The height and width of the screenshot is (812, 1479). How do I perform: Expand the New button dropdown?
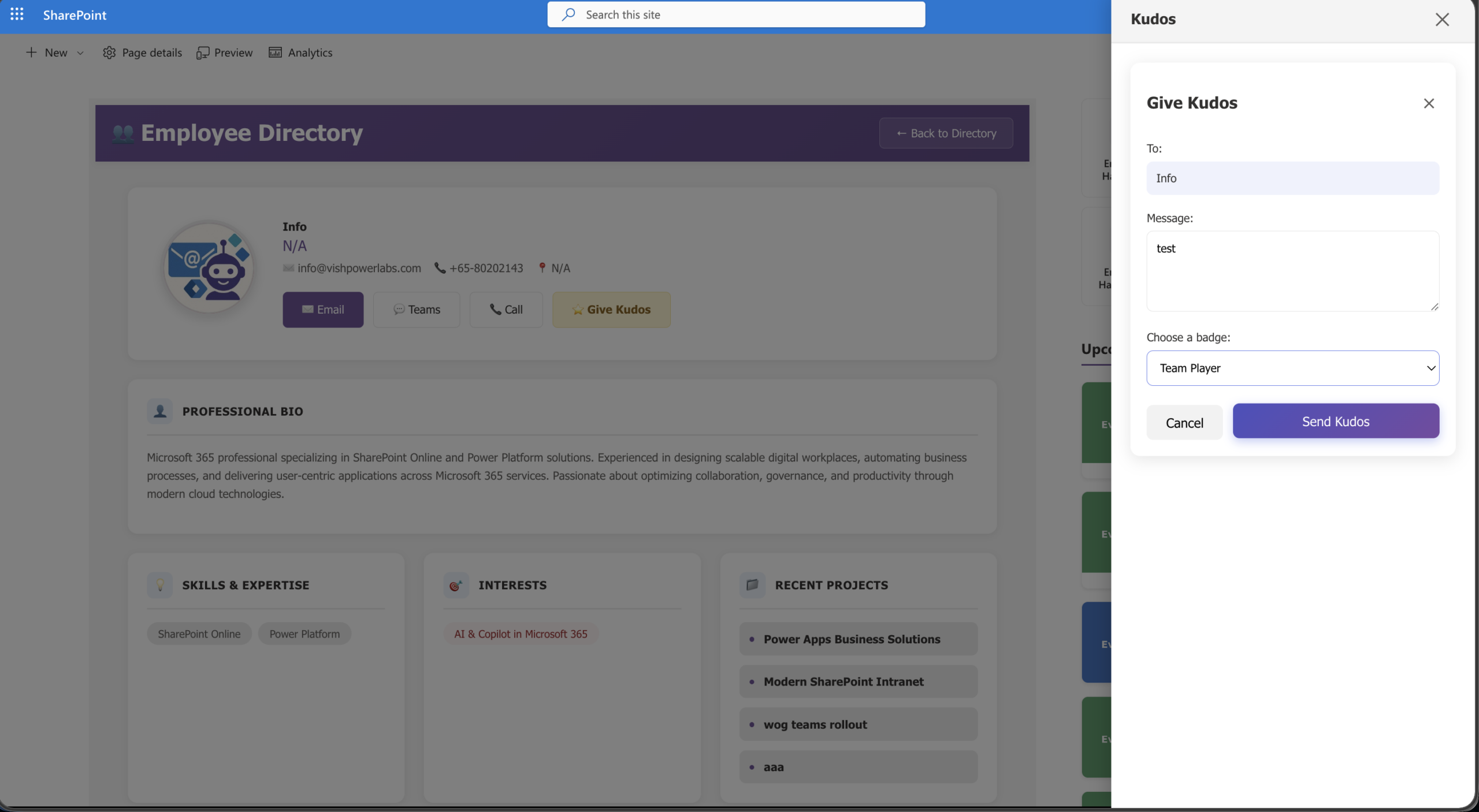[80, 53]
